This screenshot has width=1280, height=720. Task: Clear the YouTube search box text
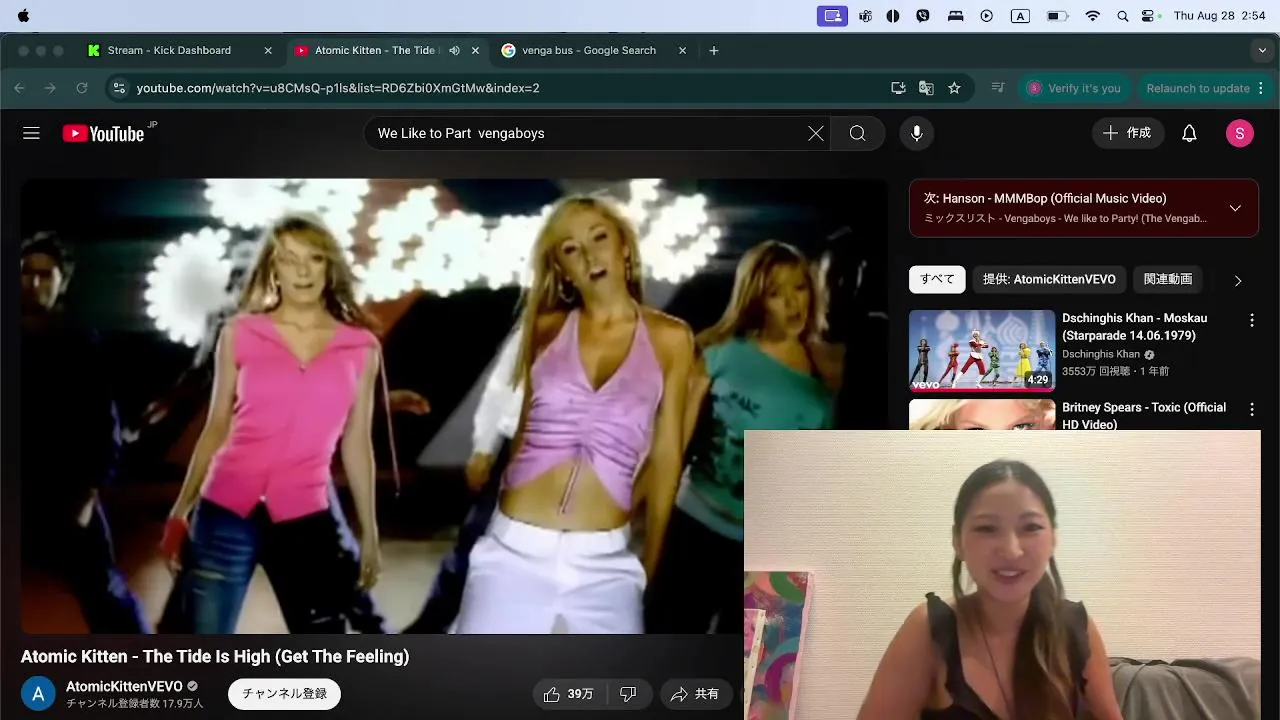coord(816,133)
